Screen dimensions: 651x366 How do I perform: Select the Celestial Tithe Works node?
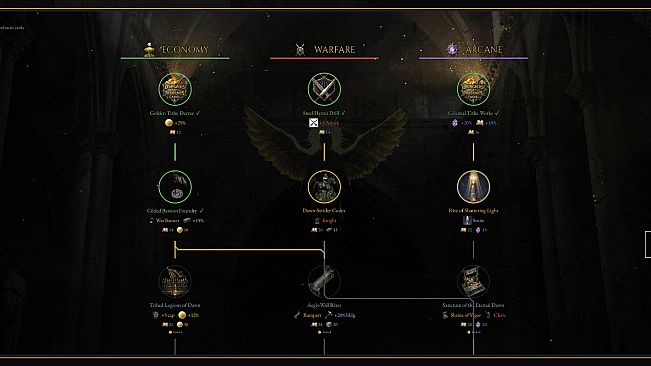pyautogui.click(x=473, y=89)
